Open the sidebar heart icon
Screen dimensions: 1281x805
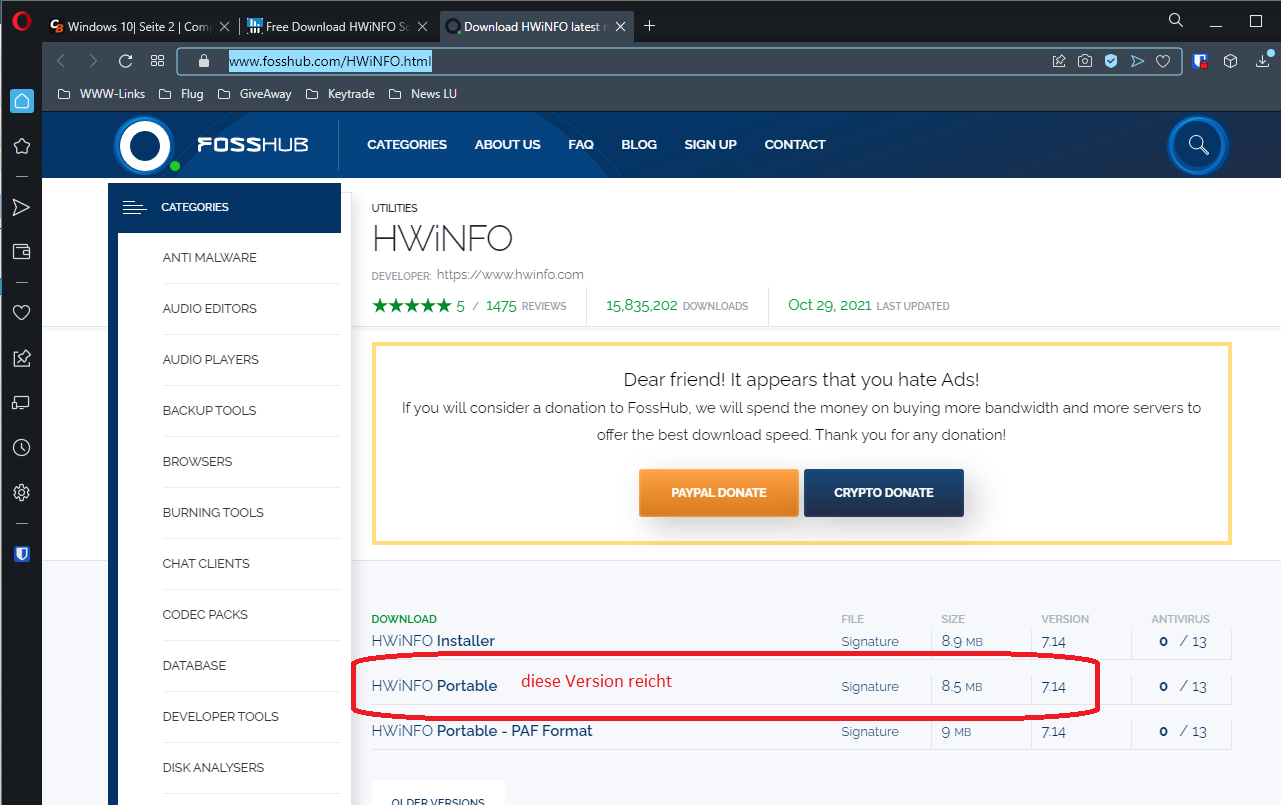pos(21,313)
